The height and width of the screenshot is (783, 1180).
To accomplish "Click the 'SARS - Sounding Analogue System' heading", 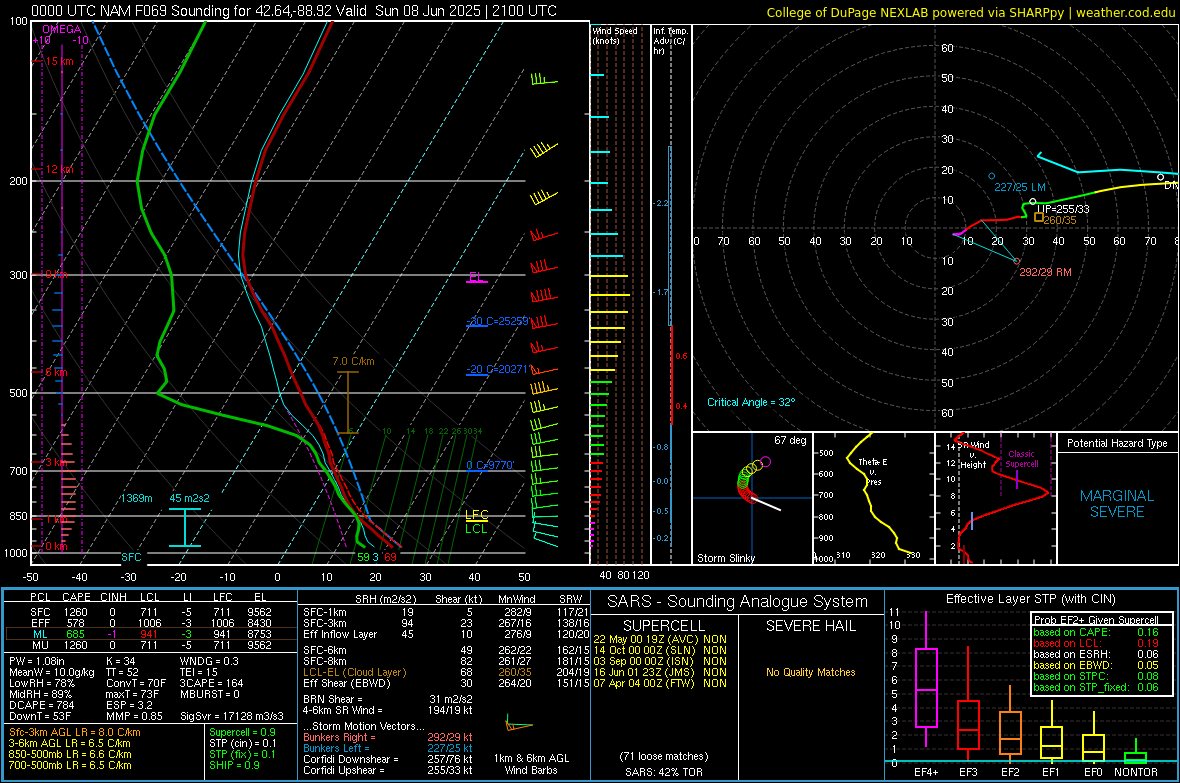I will (x=738, y=602).
